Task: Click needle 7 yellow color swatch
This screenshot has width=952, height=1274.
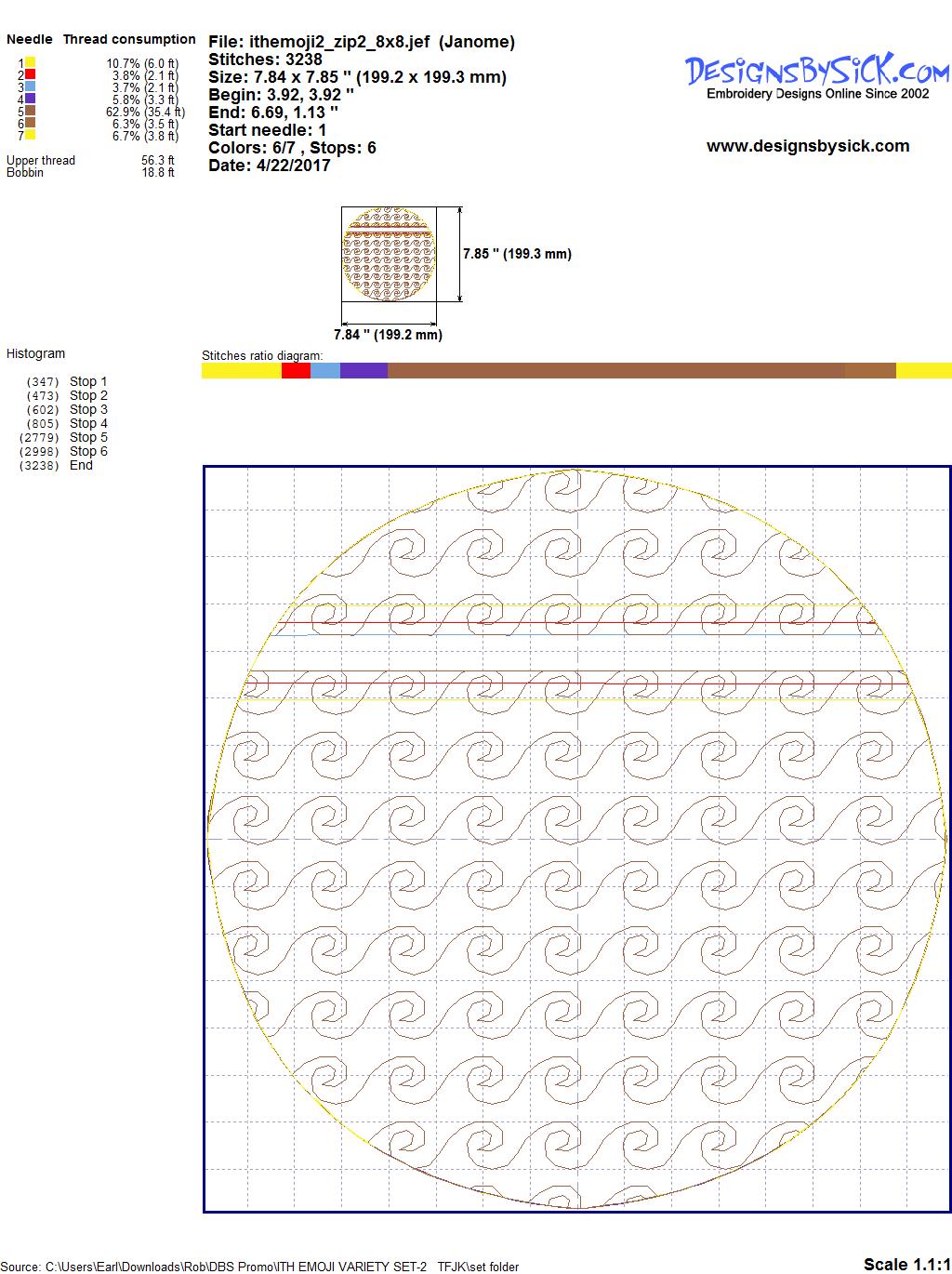Action: (31, 135)
